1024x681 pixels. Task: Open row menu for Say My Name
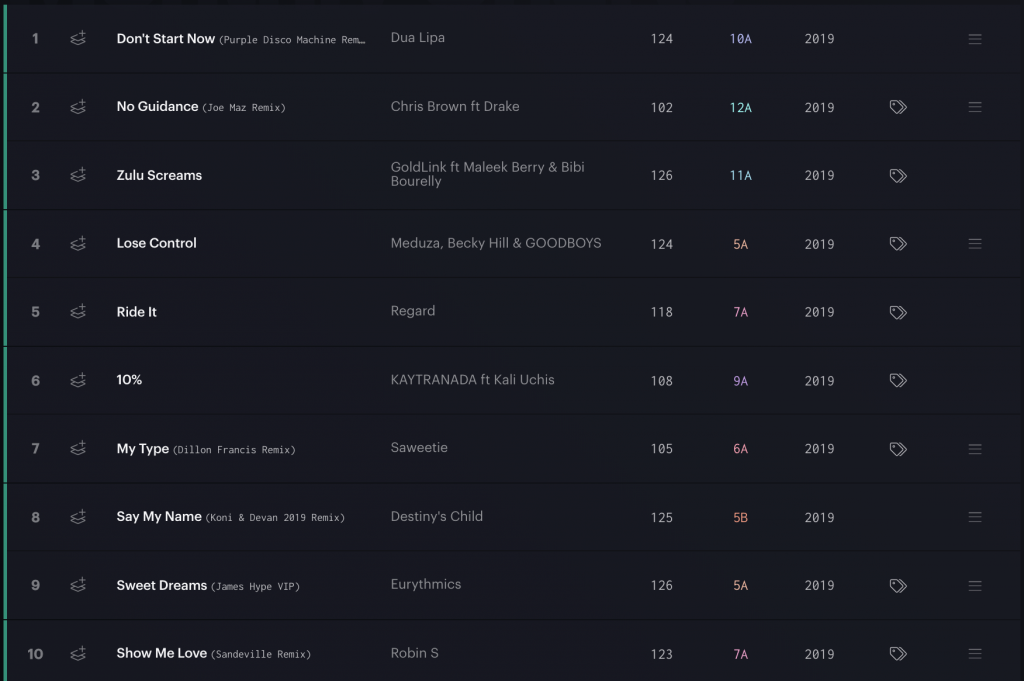(x=975, y=517)
